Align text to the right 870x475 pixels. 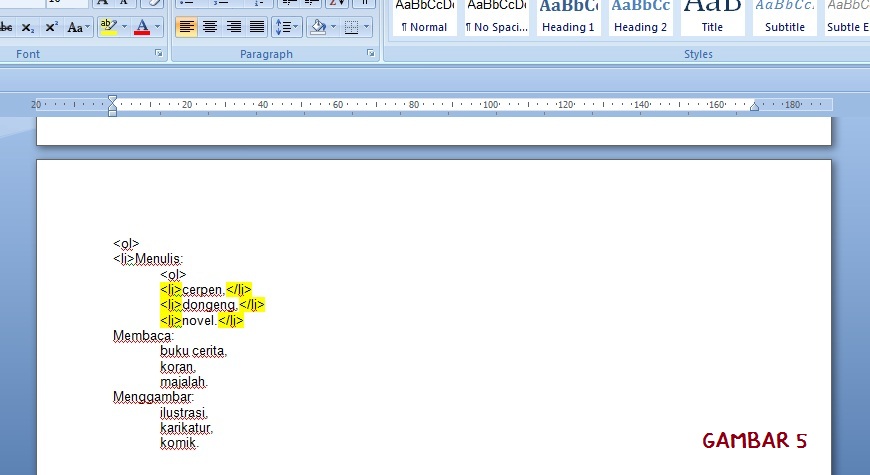[234, 27]
